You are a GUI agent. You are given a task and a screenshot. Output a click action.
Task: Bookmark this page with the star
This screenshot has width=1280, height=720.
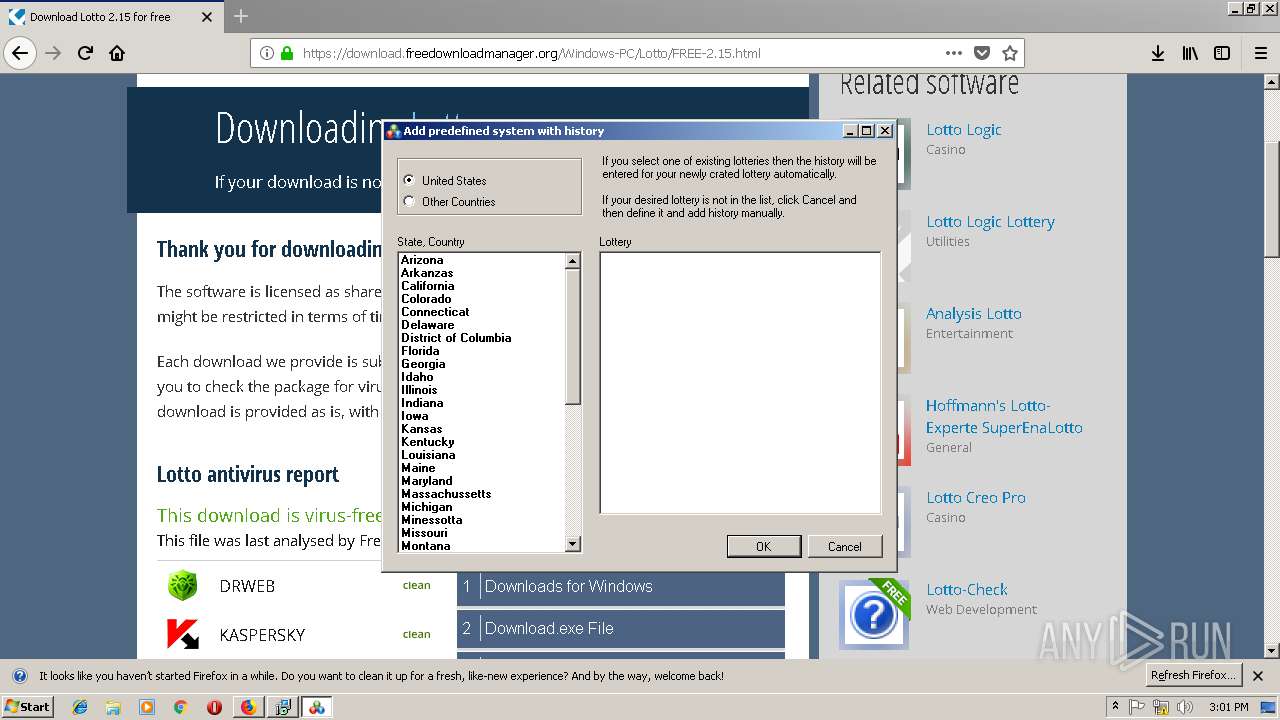(1010, 53)
